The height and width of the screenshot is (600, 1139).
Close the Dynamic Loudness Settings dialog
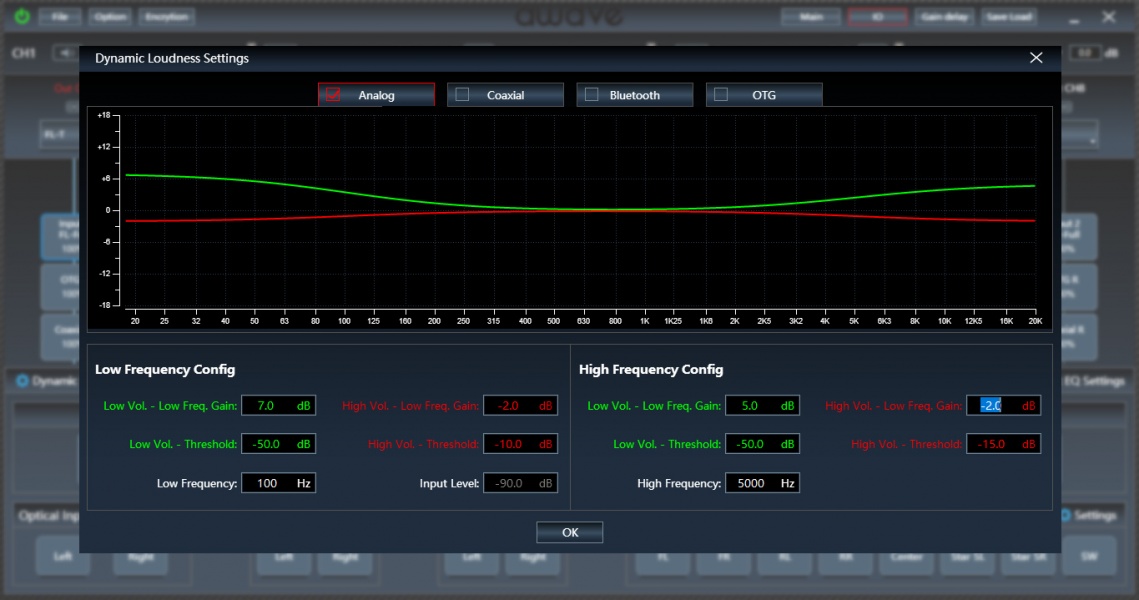tap(1036, 58)
